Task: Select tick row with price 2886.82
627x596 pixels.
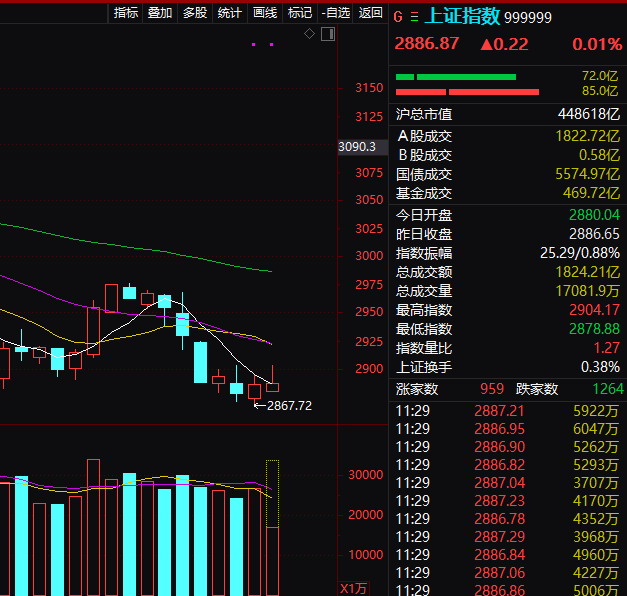Action: tap(507, 465)
